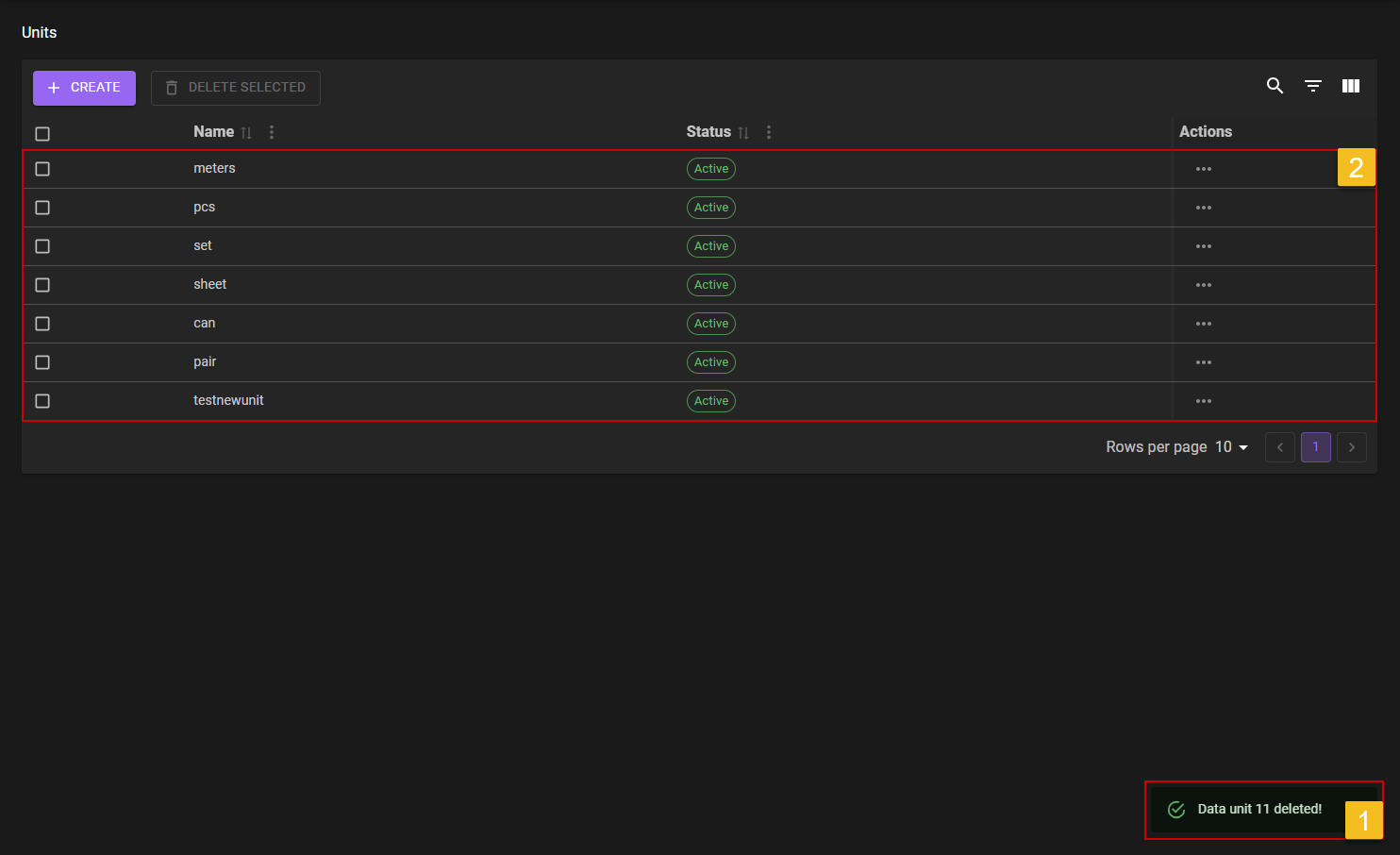Open Status column options menu
Screen dimensions: 1400x855
(x=769, y=132)
